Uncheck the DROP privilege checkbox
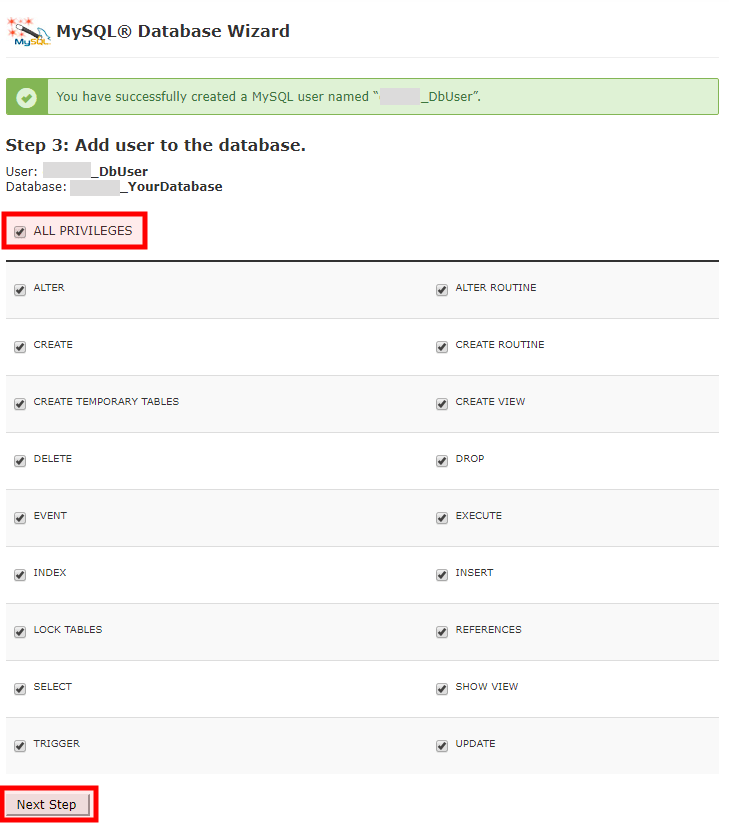Screen dimensions: 729x827 (442, 461)
